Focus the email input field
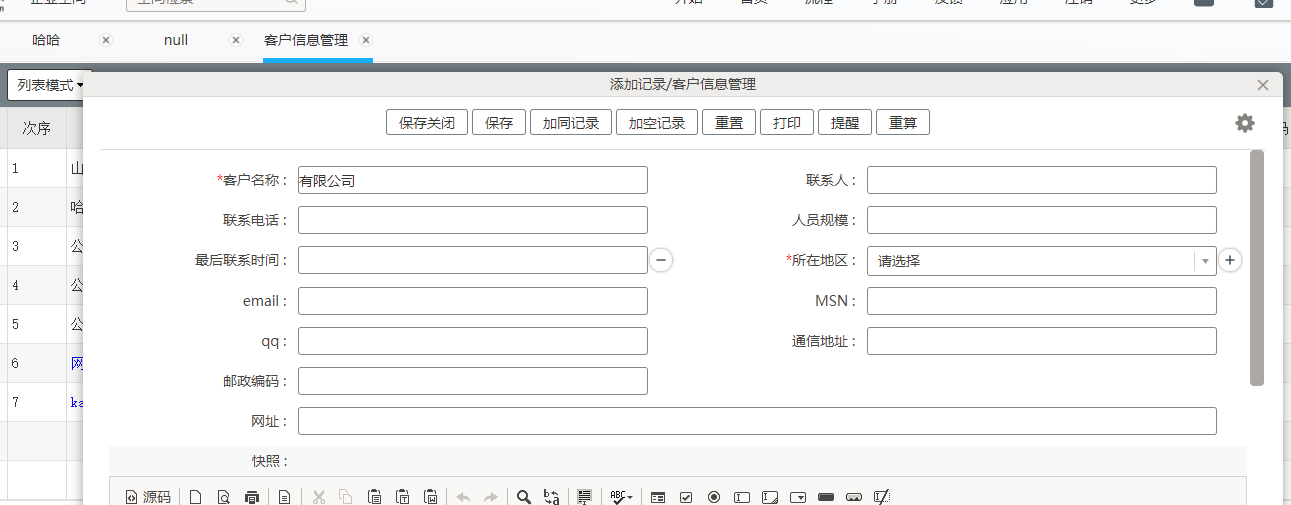1291x505 pixels. (473, 301)
